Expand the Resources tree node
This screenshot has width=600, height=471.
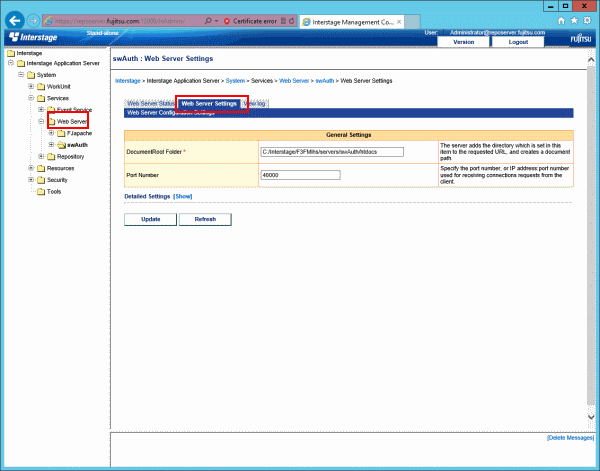click(31, 168)
